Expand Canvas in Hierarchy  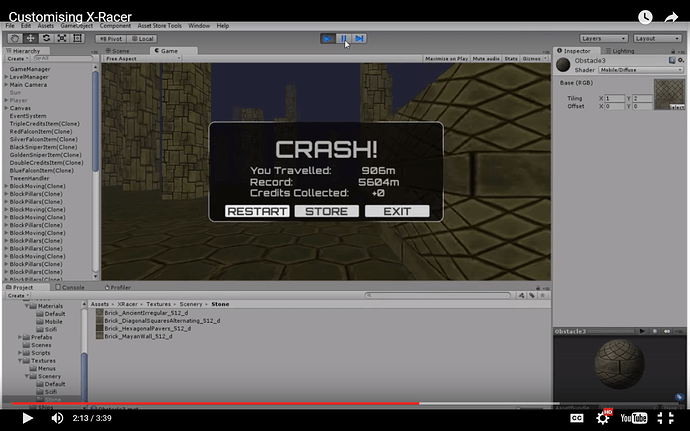(6, 108)
